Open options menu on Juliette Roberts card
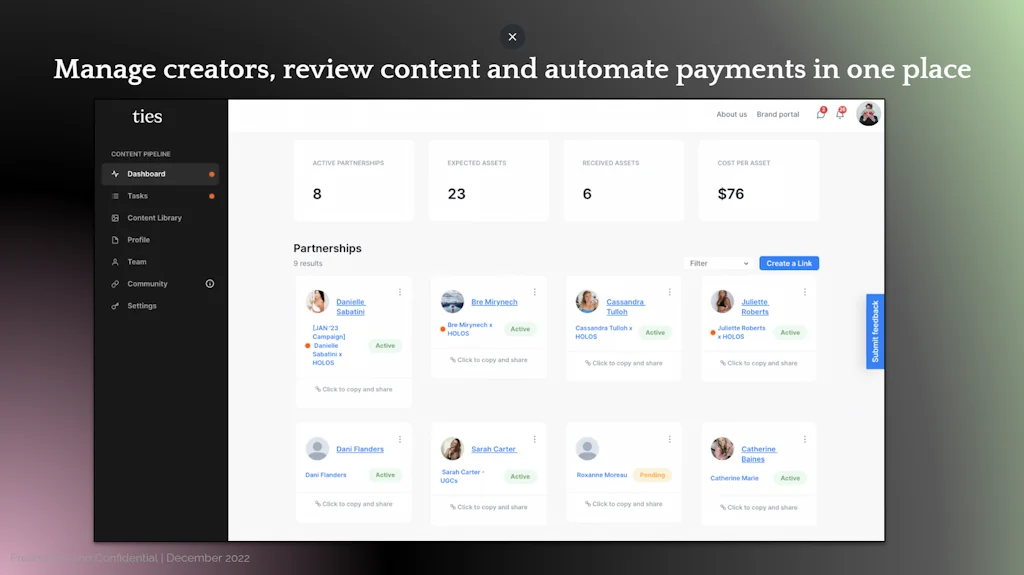Image resolution: width=1024 pixels, height=575 pixels. pos(805,292)
